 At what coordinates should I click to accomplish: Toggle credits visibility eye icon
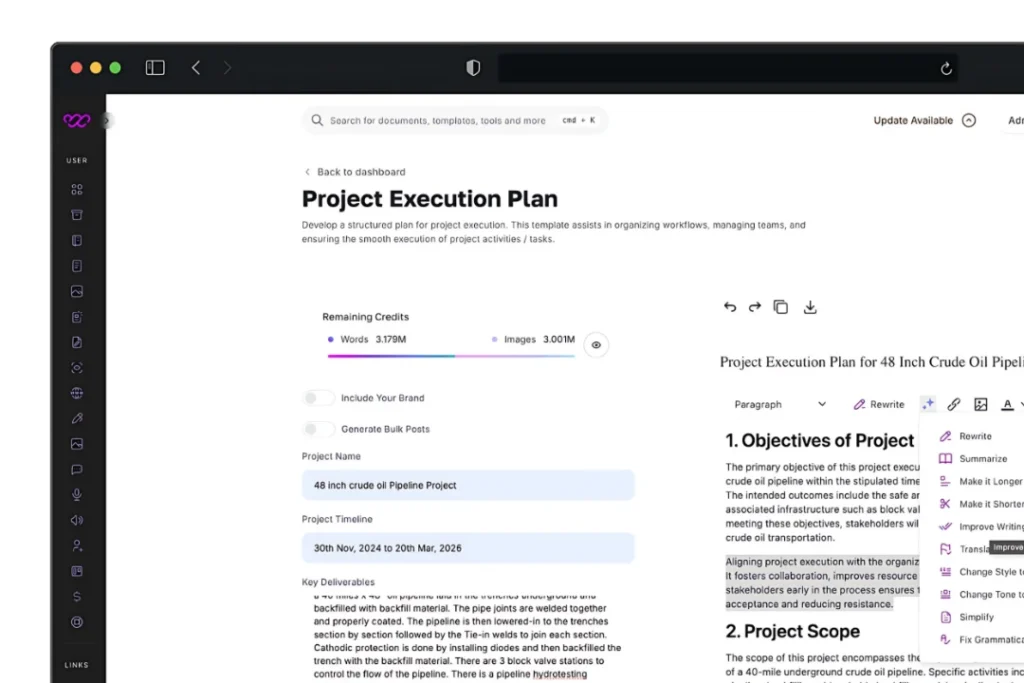point(596,345)
